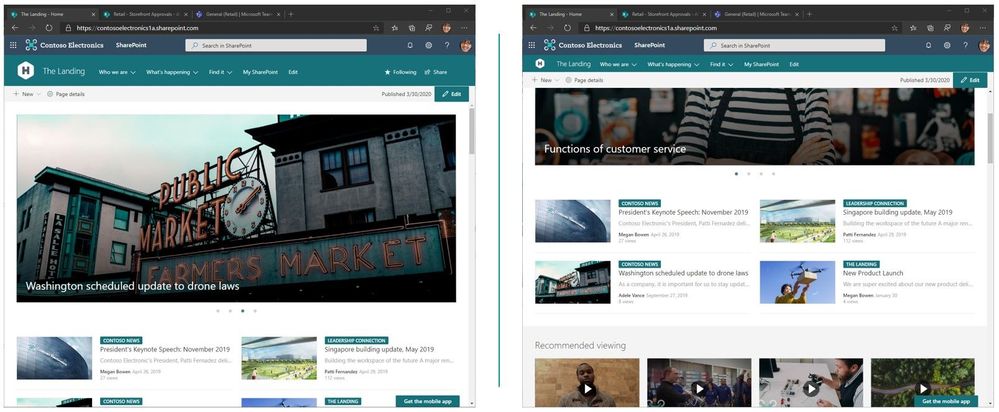Open the help question mark in left window
This screenshot has width=999, height=412.
pyautogui.click(x=447, y=45)
